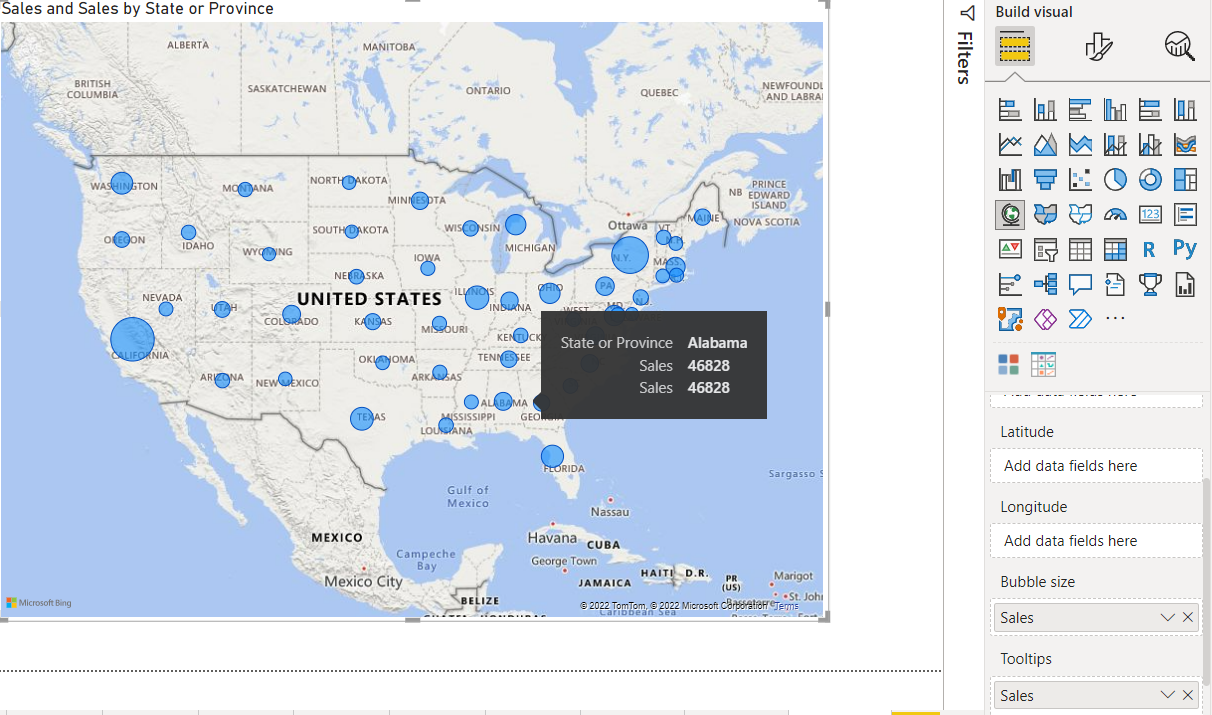This screenshot has height=715, width=1212.
Task: Select the Power Apps visual
Action: click(x=1045, y=319)
